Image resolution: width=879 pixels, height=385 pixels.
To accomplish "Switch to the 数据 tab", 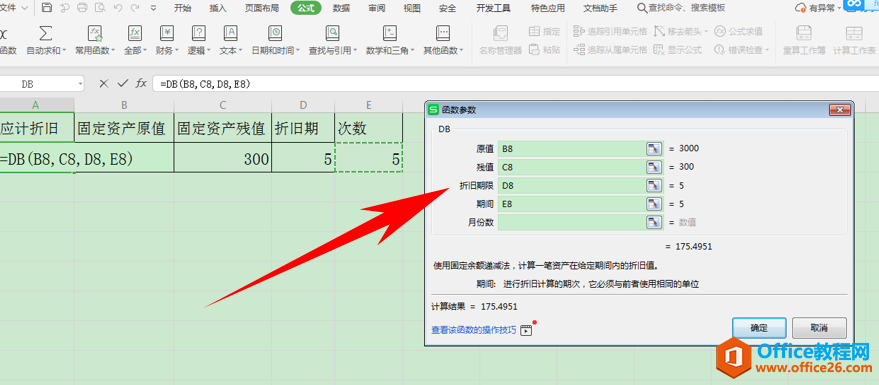I will pyautogui.click(x=341, y=8).
